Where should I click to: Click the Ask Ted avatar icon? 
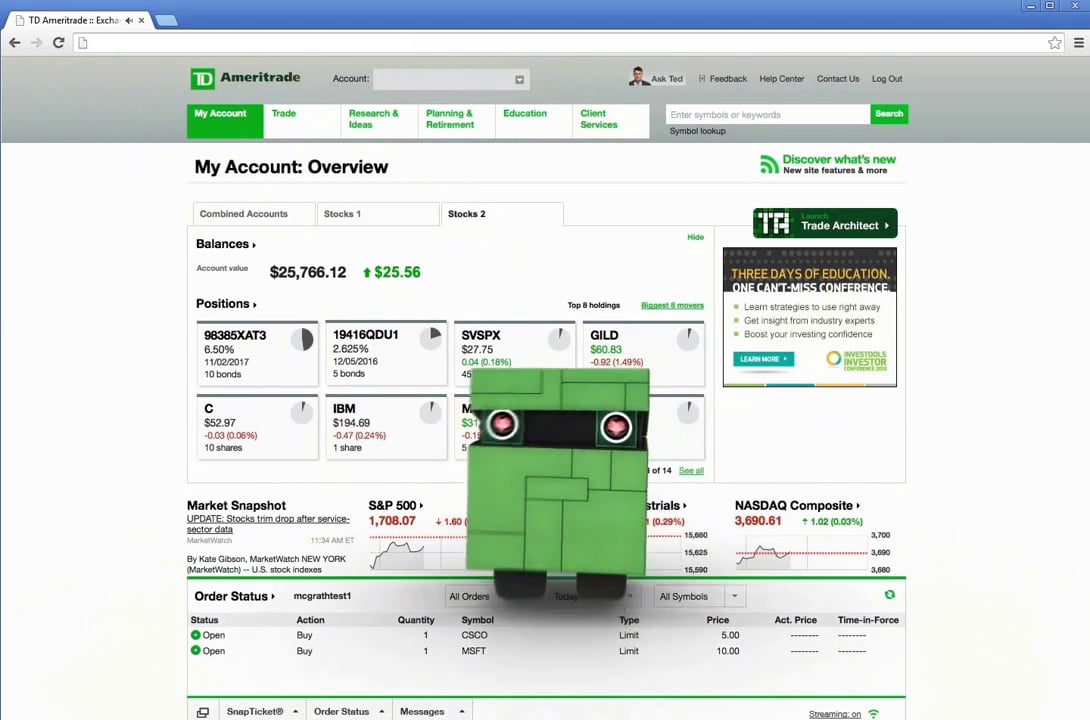[x=638, y=76]
